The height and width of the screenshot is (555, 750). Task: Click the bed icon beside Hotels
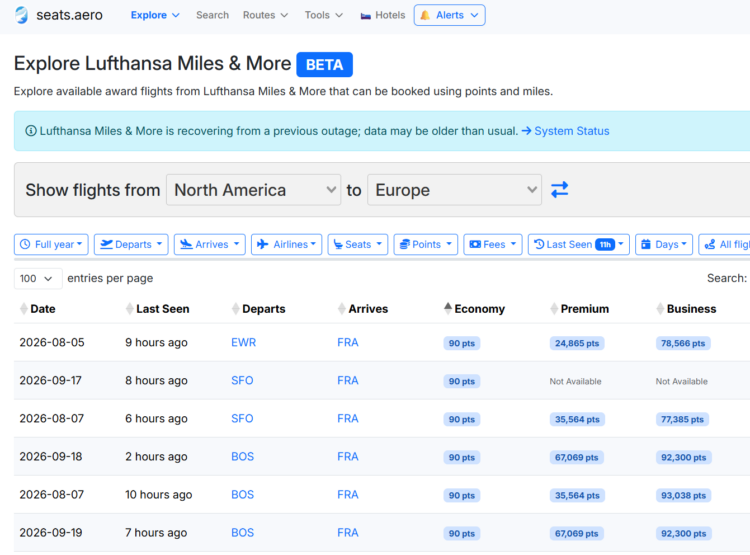point(365,16)
